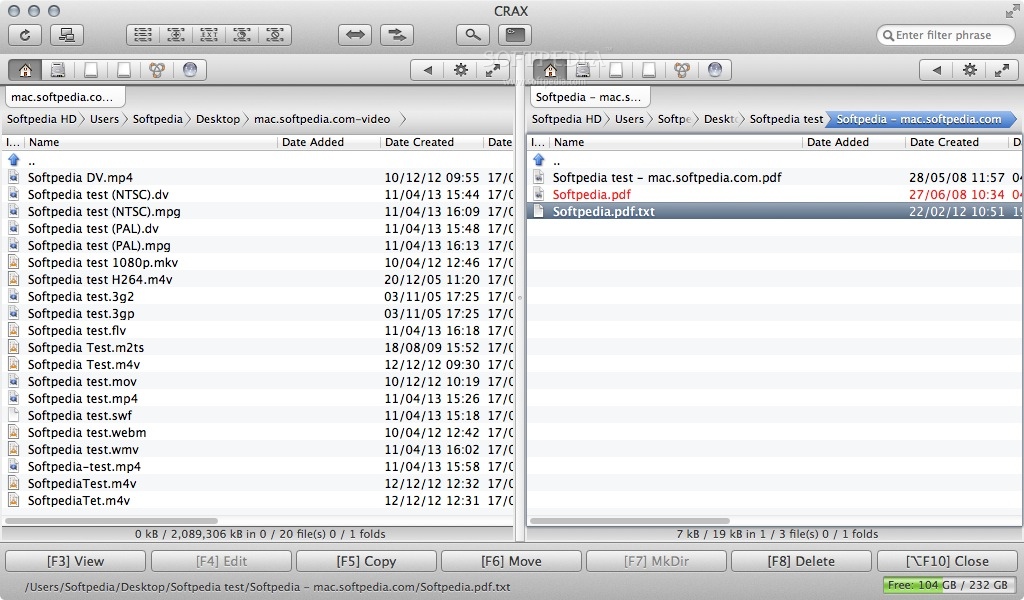
Task: Click the highlighted Softpedia – mac.softpedia.com breadcrumb
Action: tap(919, 119)
